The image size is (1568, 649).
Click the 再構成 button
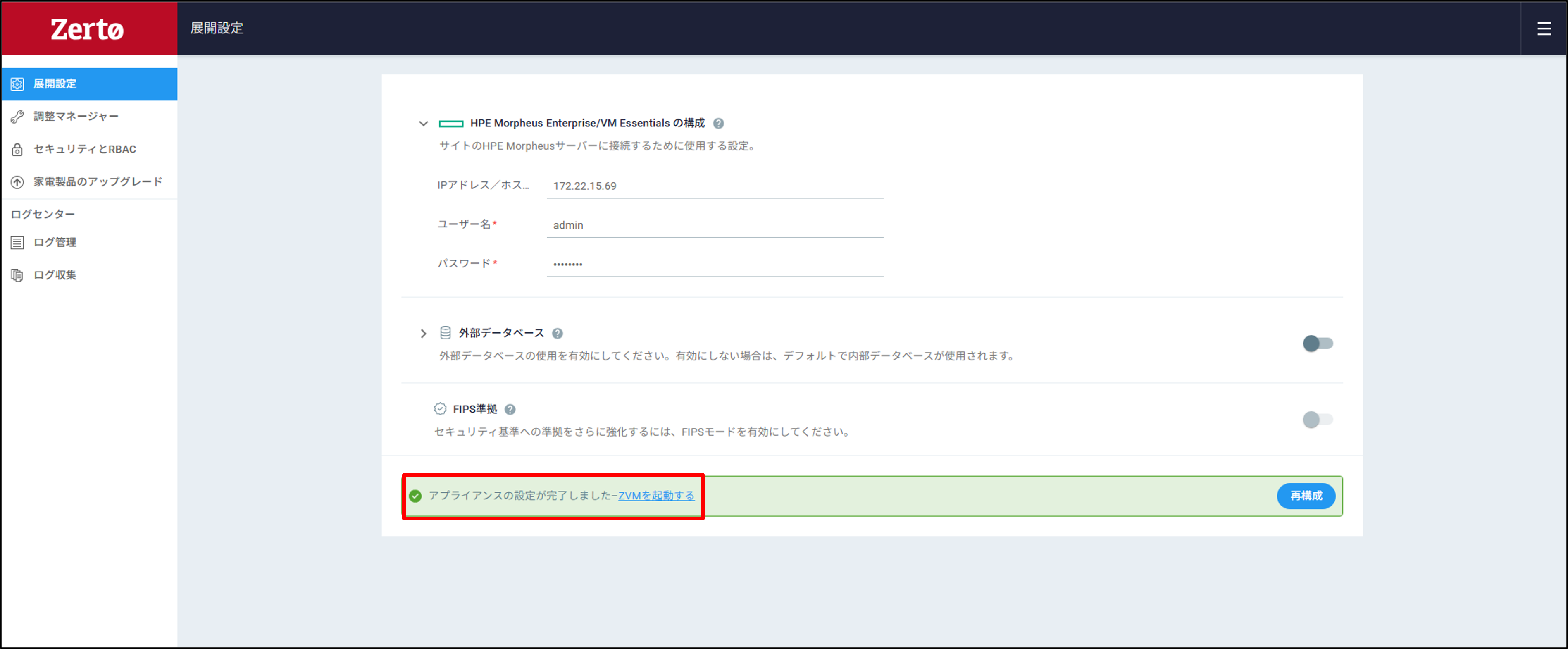coord(1306,496)
